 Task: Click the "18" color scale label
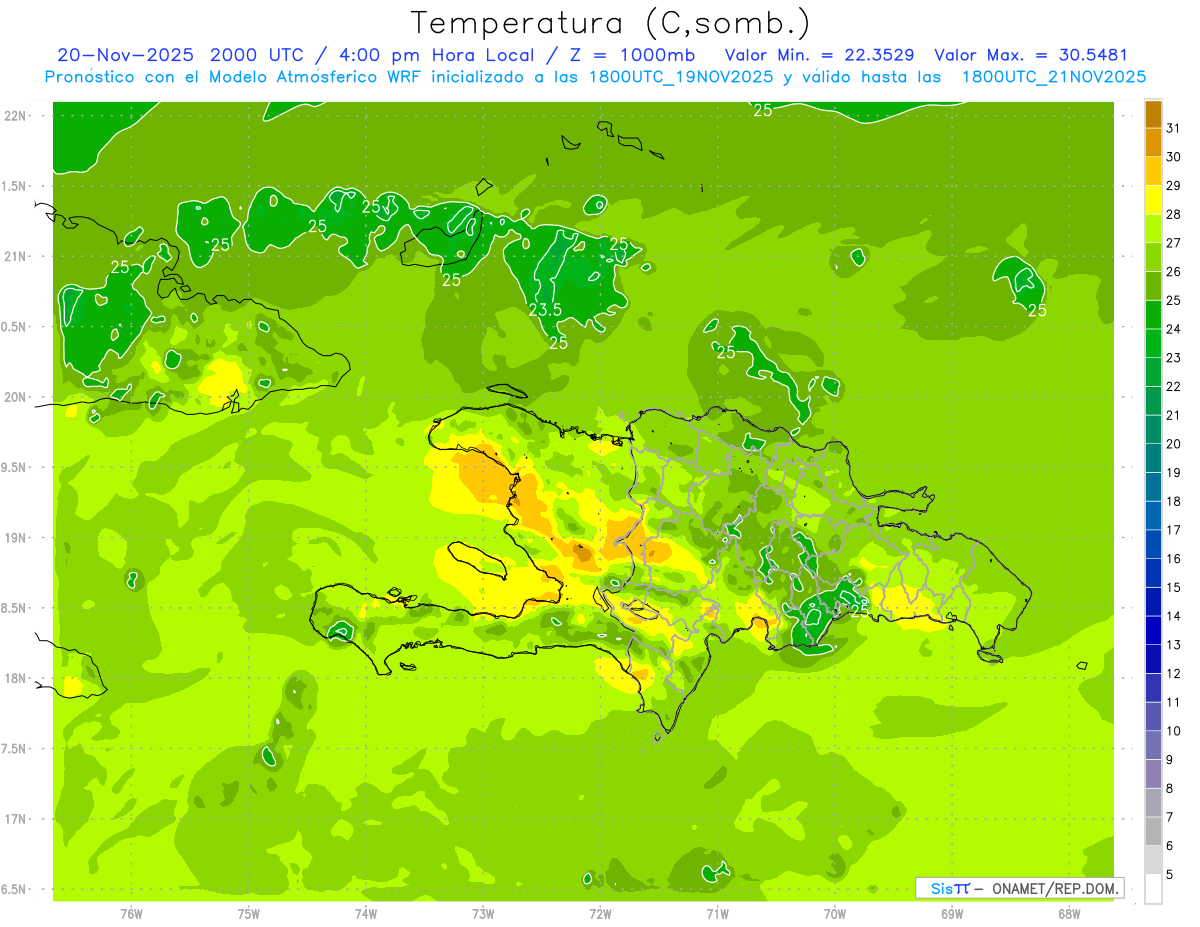tap(1174, 501)
